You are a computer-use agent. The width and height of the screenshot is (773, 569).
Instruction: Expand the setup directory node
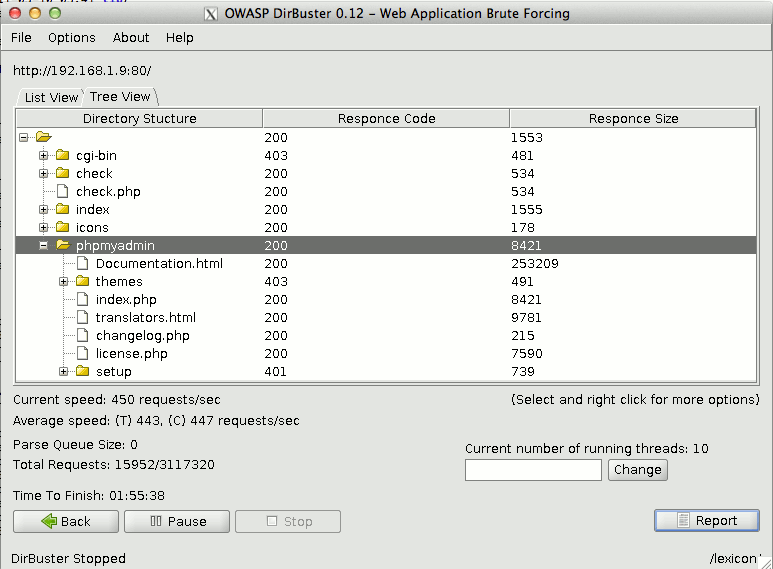tap(63, 372)
